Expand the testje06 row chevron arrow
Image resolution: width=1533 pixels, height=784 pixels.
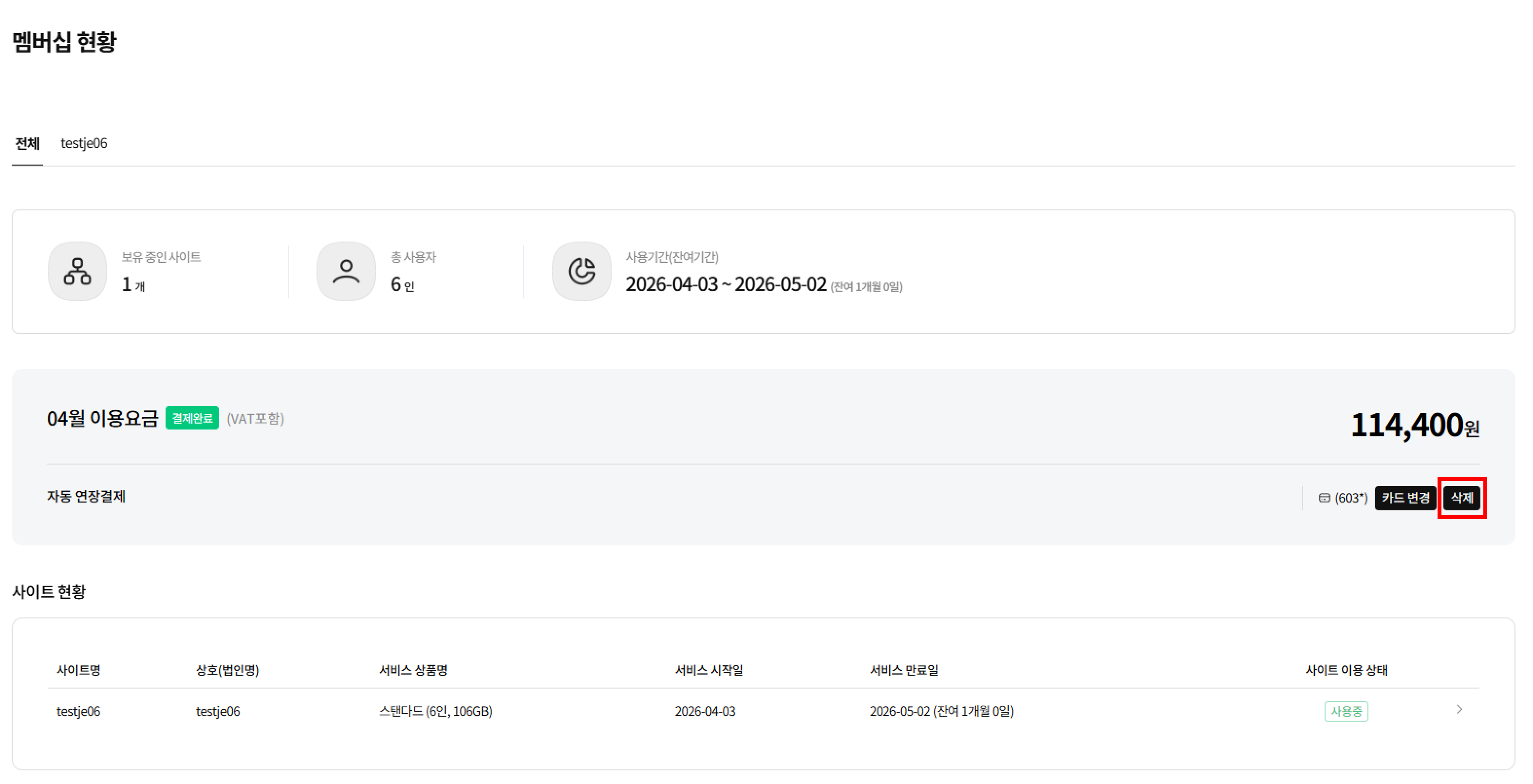click(1459, 709)
